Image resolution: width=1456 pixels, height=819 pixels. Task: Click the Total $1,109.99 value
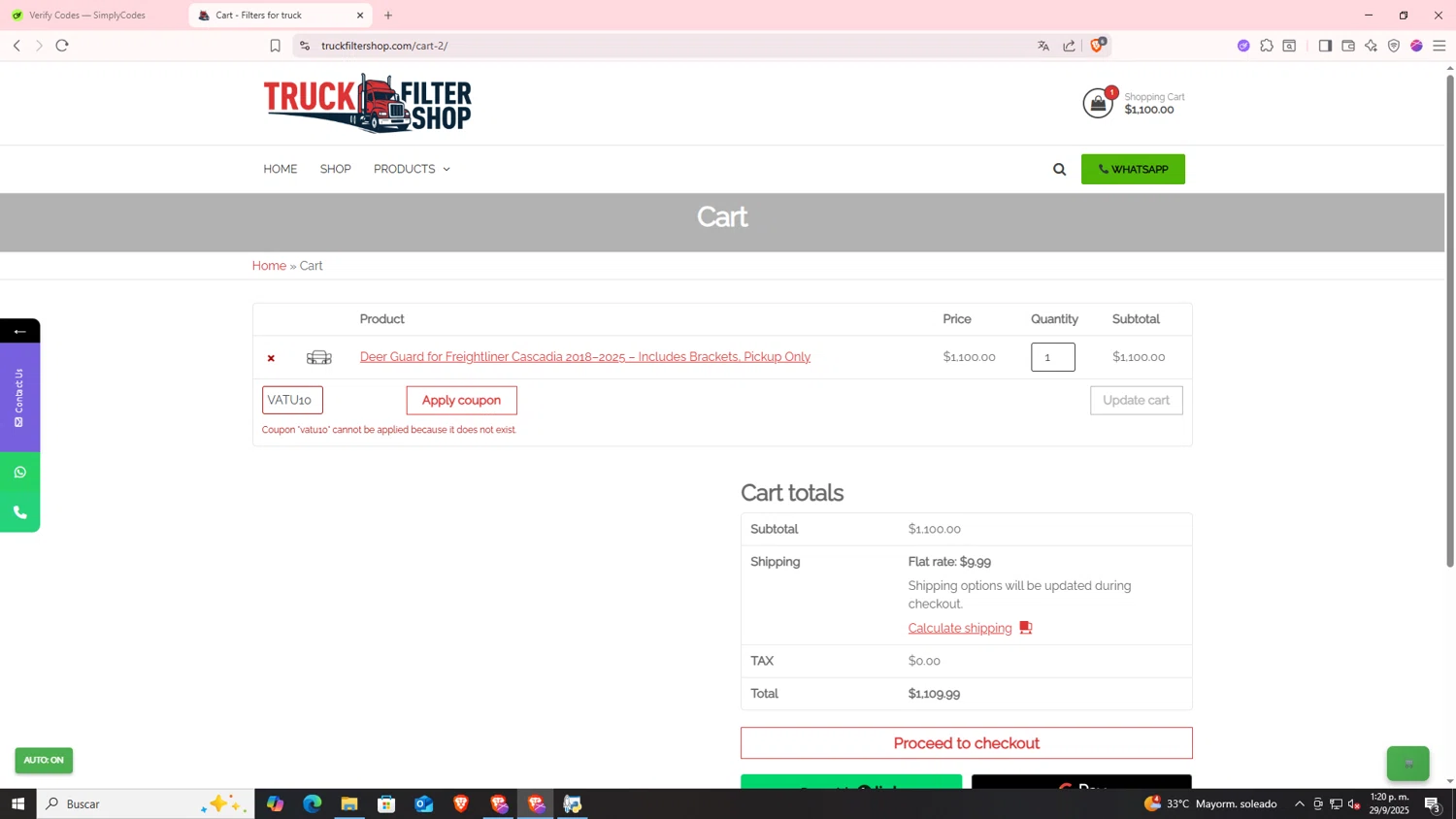click(934, 694)
